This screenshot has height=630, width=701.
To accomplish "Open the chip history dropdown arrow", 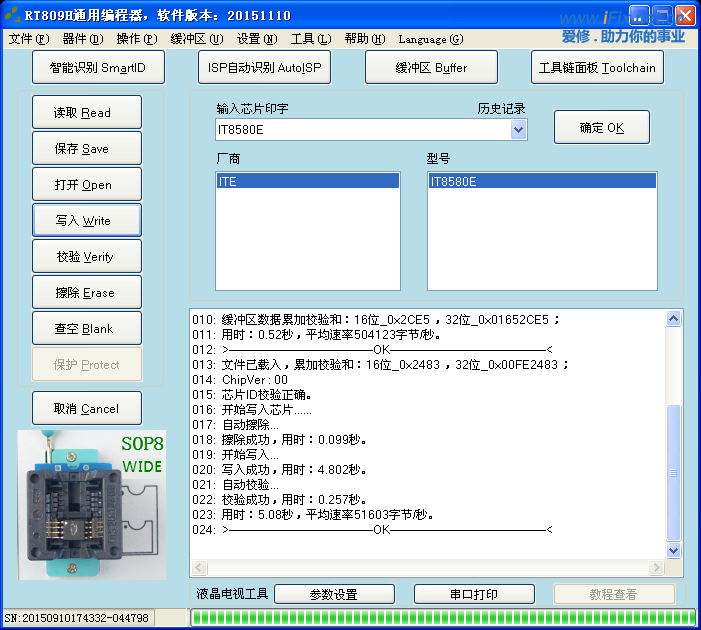I will tap(518, 130).
